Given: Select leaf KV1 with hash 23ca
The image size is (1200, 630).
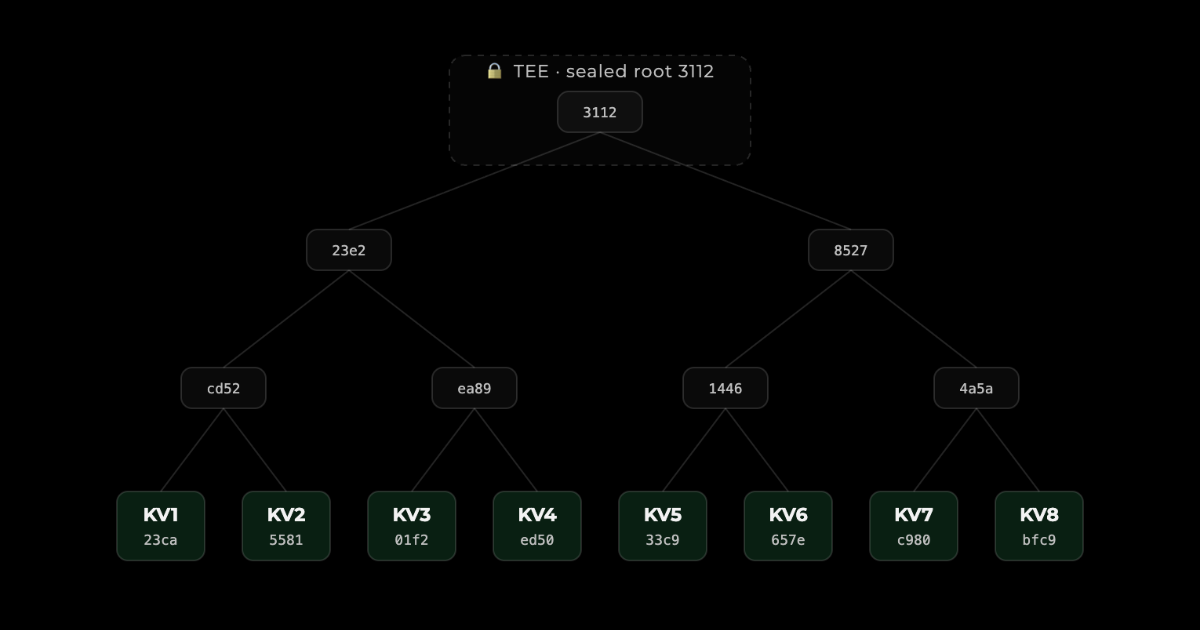Looking at the screenshot, I should (161, 526).
